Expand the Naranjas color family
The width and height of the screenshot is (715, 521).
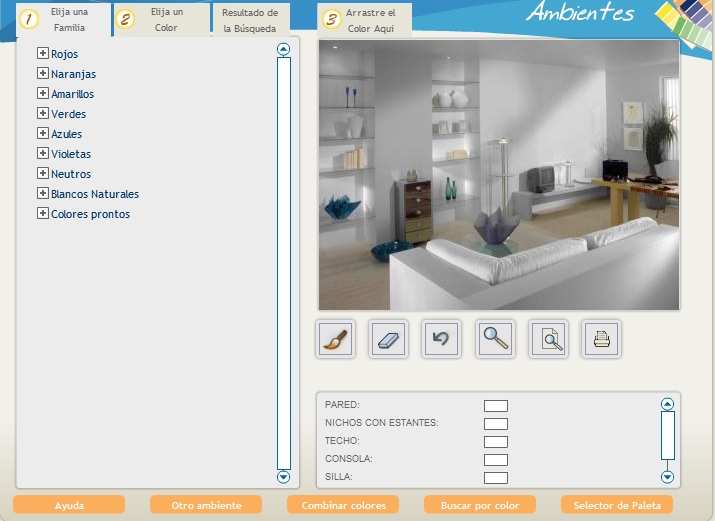click(42, 73)
